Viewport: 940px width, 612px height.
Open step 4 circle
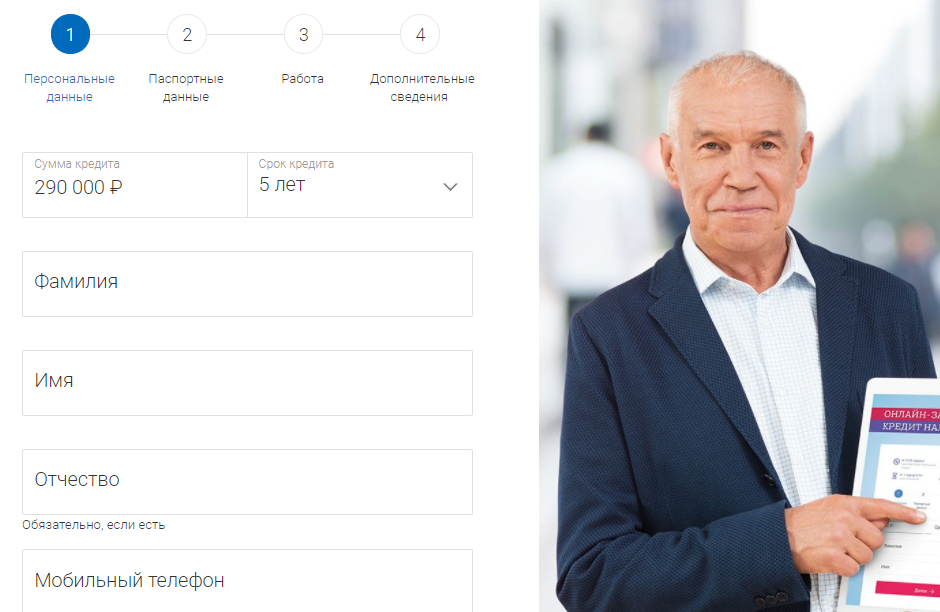(x=420, y=34)
